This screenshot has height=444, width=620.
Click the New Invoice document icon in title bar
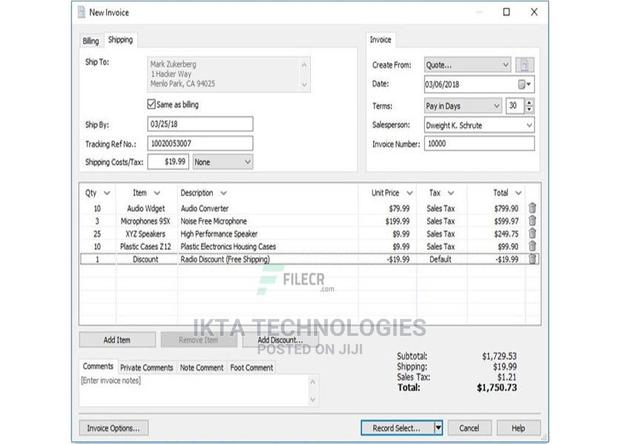[81, 12]
